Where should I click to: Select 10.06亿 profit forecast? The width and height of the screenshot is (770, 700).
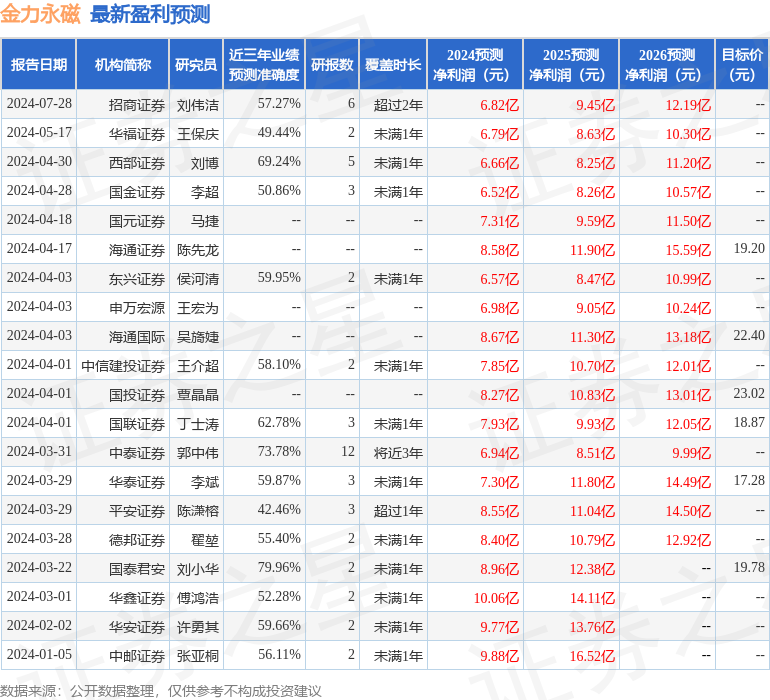[x=496, y=598]
